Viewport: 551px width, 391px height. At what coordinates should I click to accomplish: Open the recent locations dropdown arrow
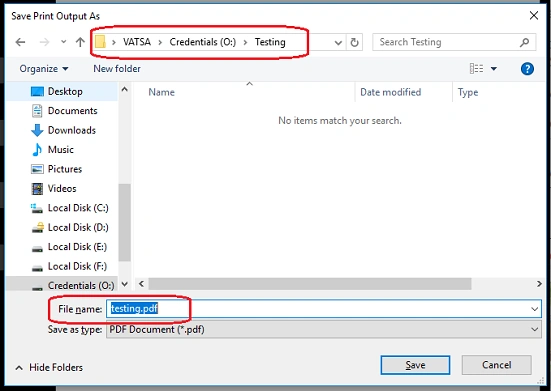pos(63,42)
